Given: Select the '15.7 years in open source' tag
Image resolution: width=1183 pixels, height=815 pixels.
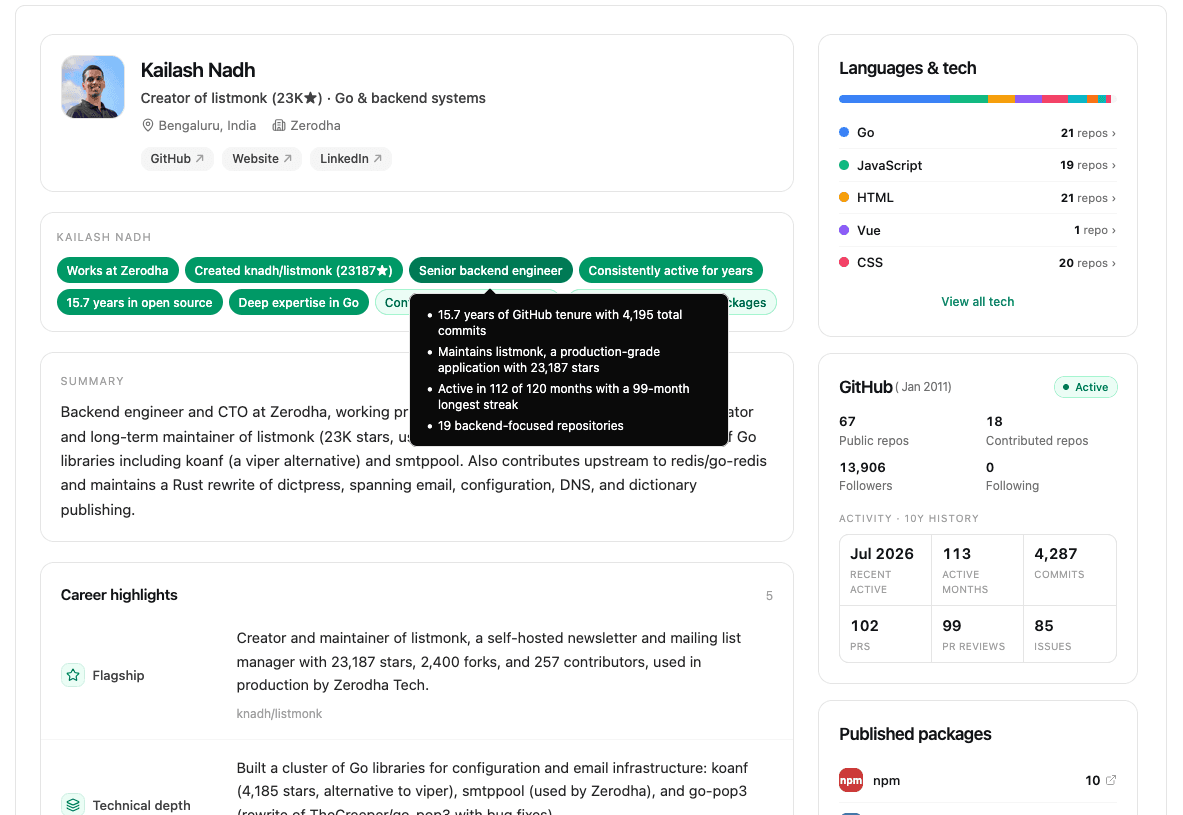Looking at the screenshot, I should tap(140, 303).
